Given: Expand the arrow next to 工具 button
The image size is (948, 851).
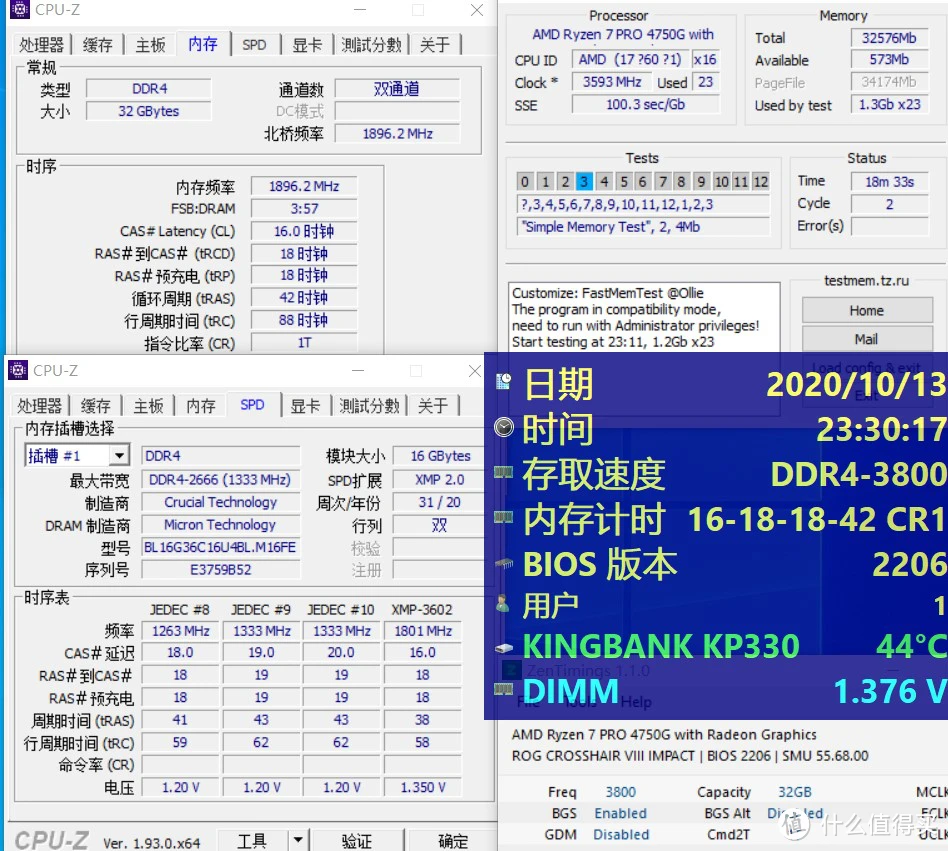Looking at the screenshot, I should pos(297,840).
